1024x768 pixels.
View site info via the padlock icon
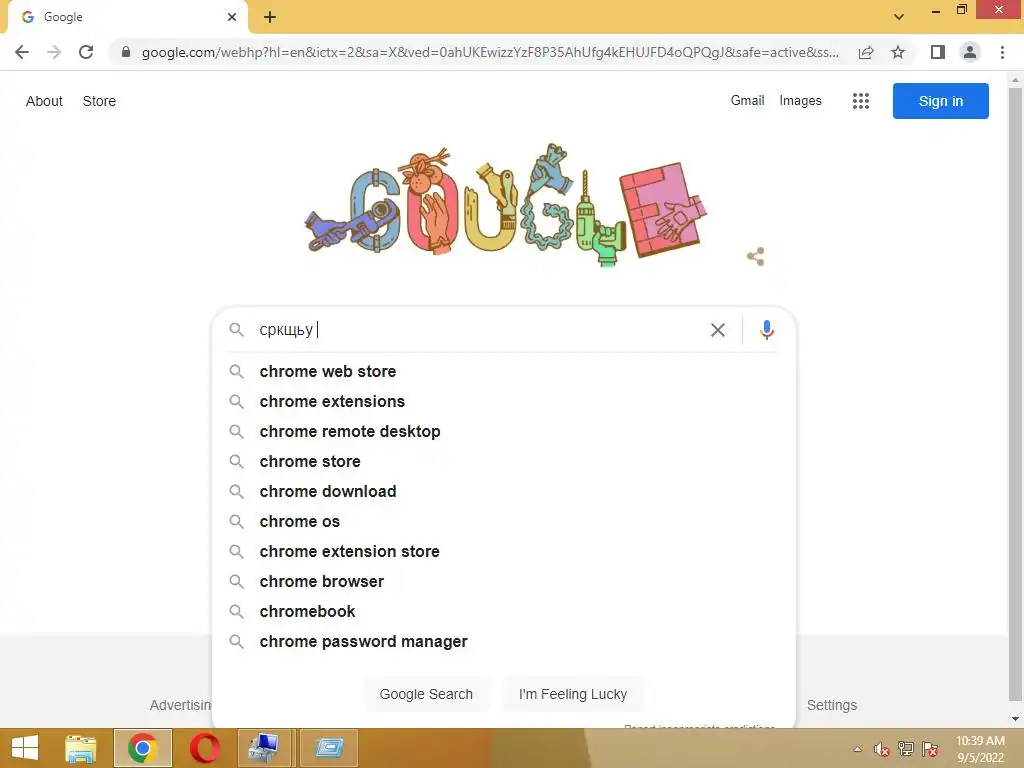click(126, 52)
